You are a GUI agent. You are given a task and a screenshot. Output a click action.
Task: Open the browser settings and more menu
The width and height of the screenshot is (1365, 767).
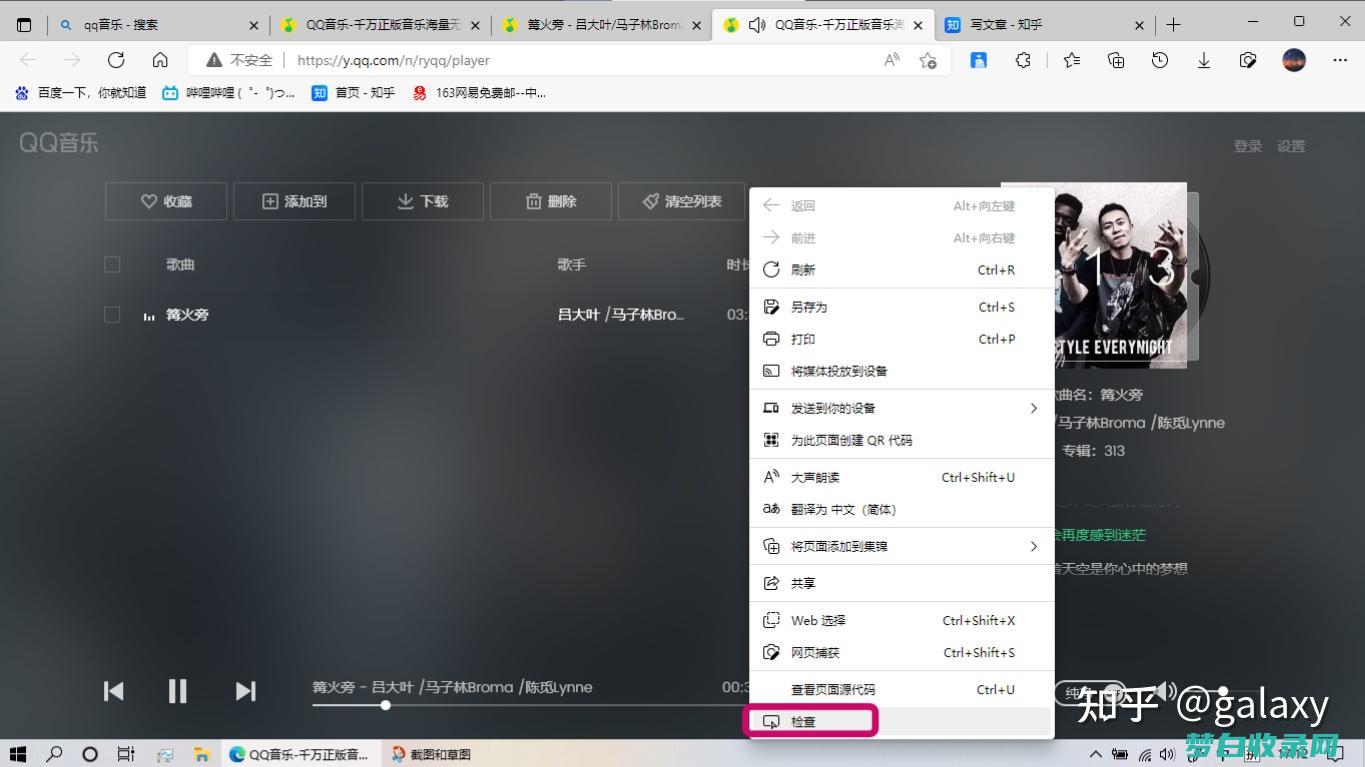[1340, 60]
